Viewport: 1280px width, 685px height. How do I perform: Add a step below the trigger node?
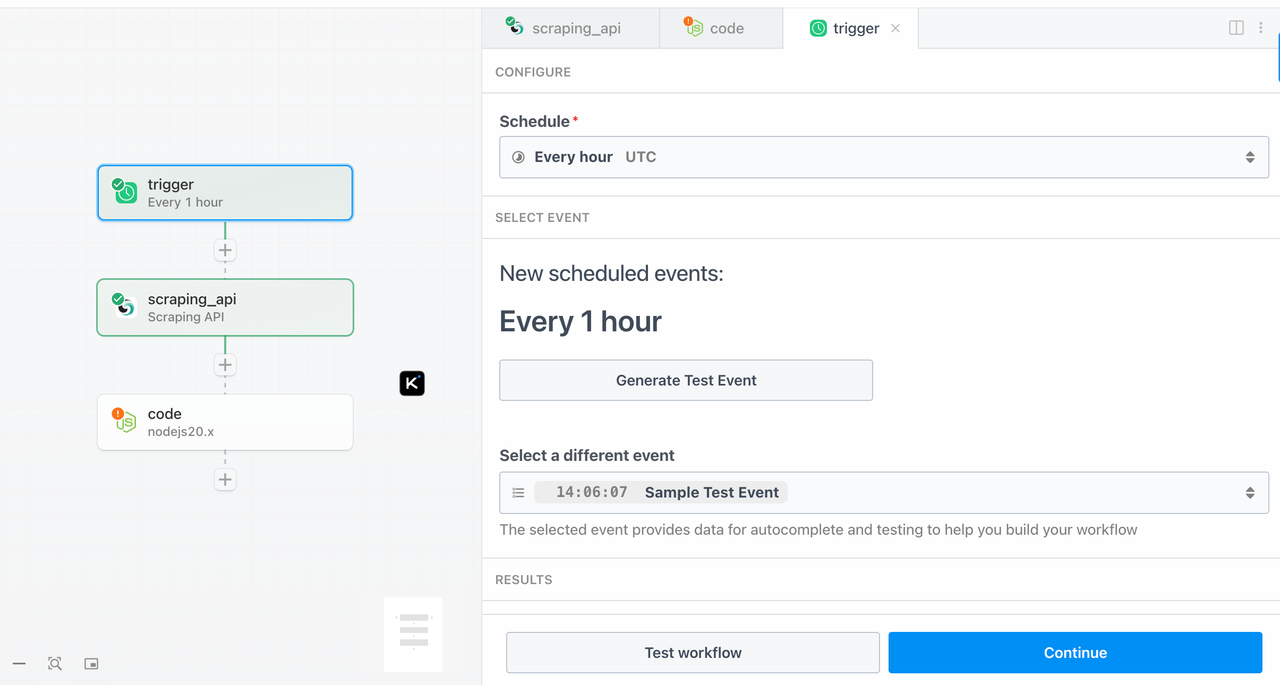tap(225, 251)
